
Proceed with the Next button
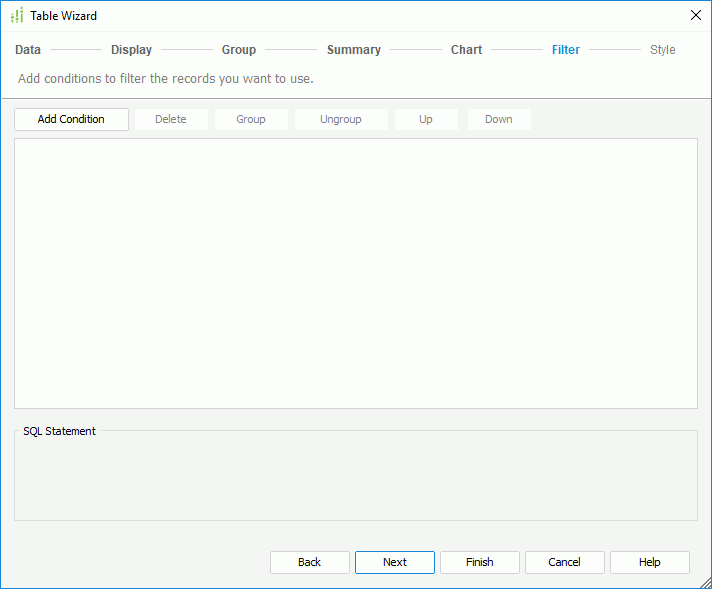click(x=395, y=562)
